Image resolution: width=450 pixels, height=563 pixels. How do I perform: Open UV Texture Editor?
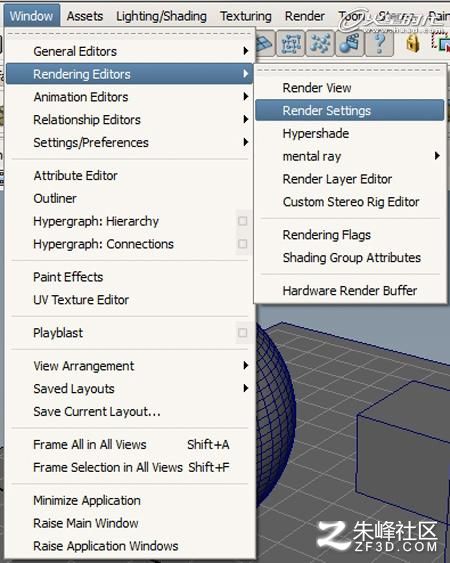pyautogui.click(x=81, y=300)
